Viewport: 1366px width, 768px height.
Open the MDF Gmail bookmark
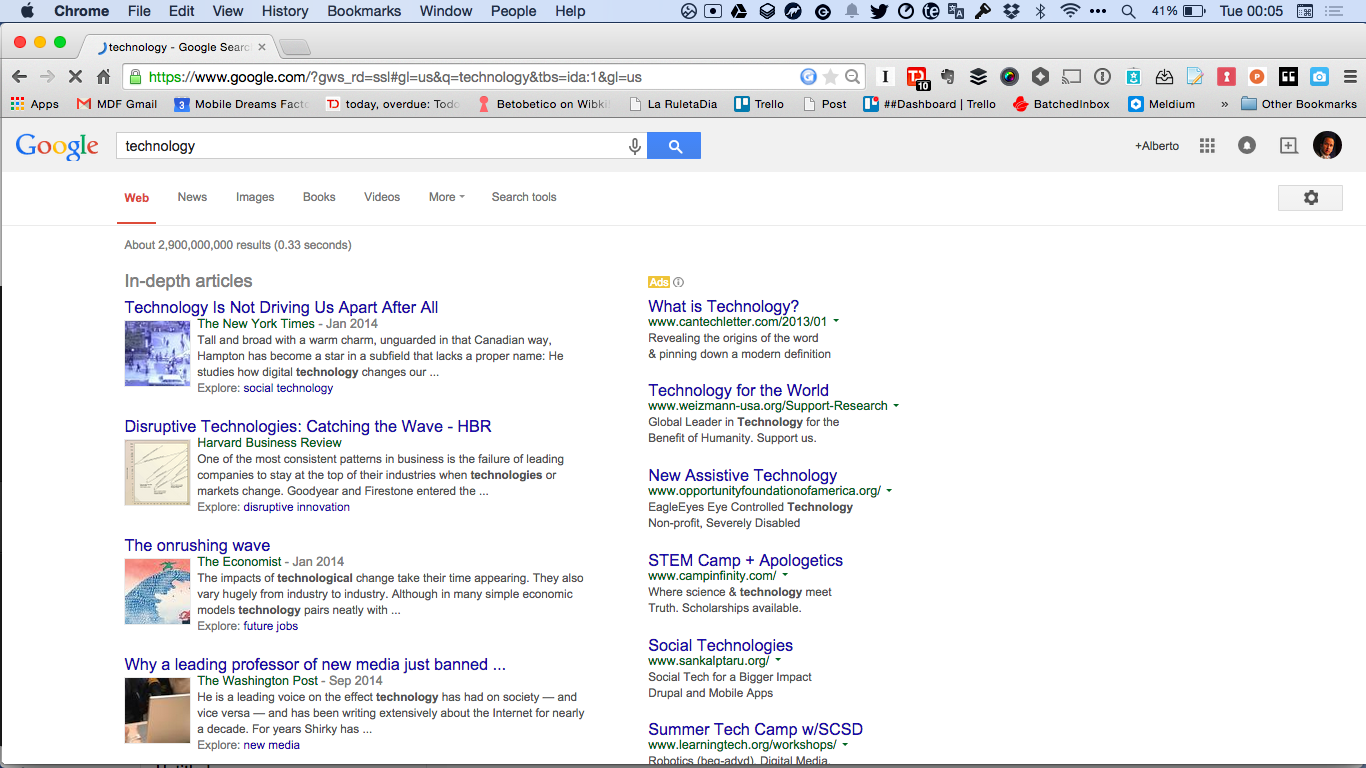(116, 104)
